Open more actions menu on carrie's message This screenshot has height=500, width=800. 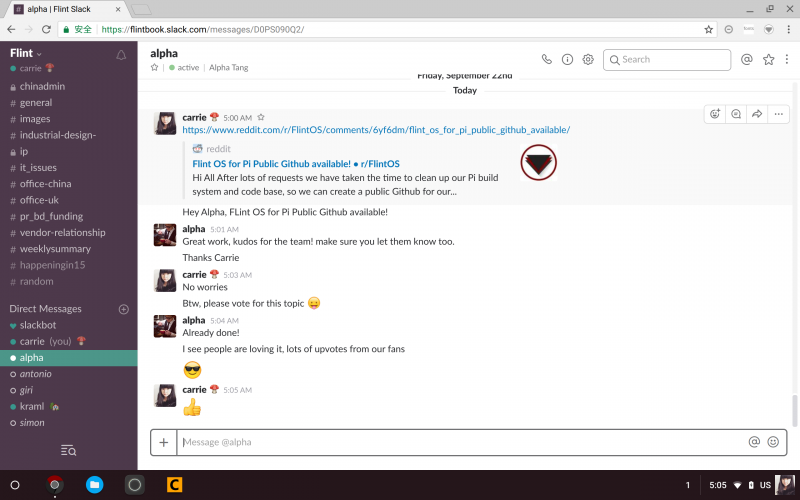point(779,114)
